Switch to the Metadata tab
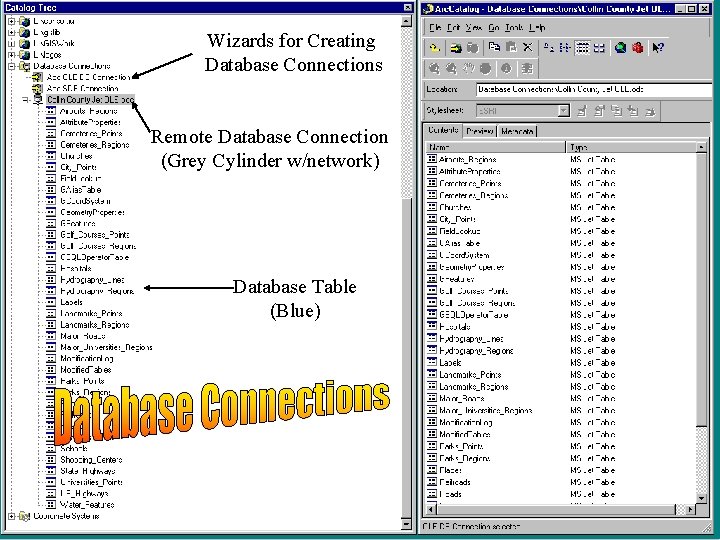720x540 pixels. pyautogui.click(x=517, y=131)
